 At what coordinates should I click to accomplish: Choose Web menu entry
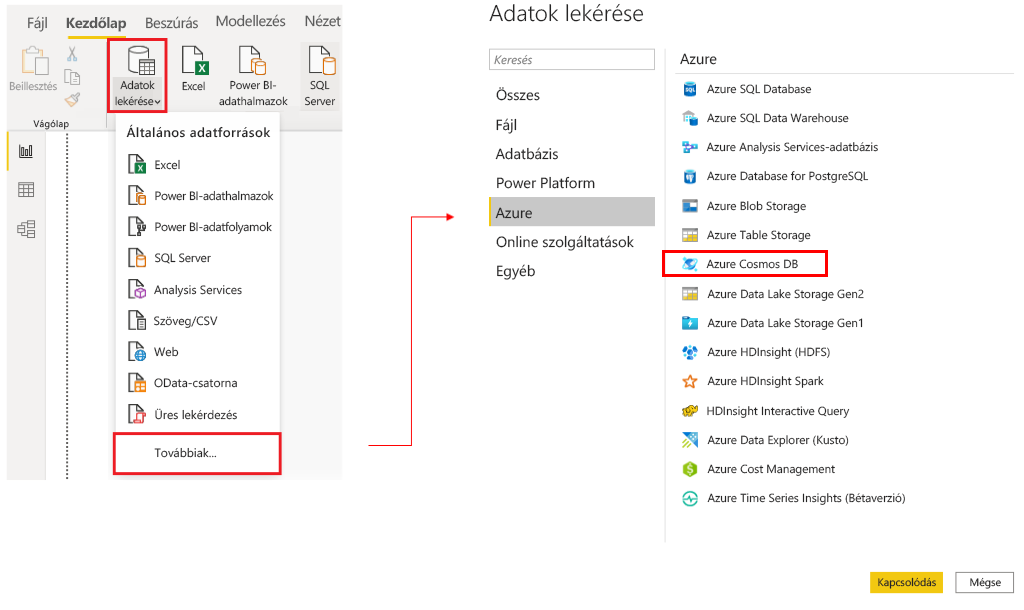point(197,351)
